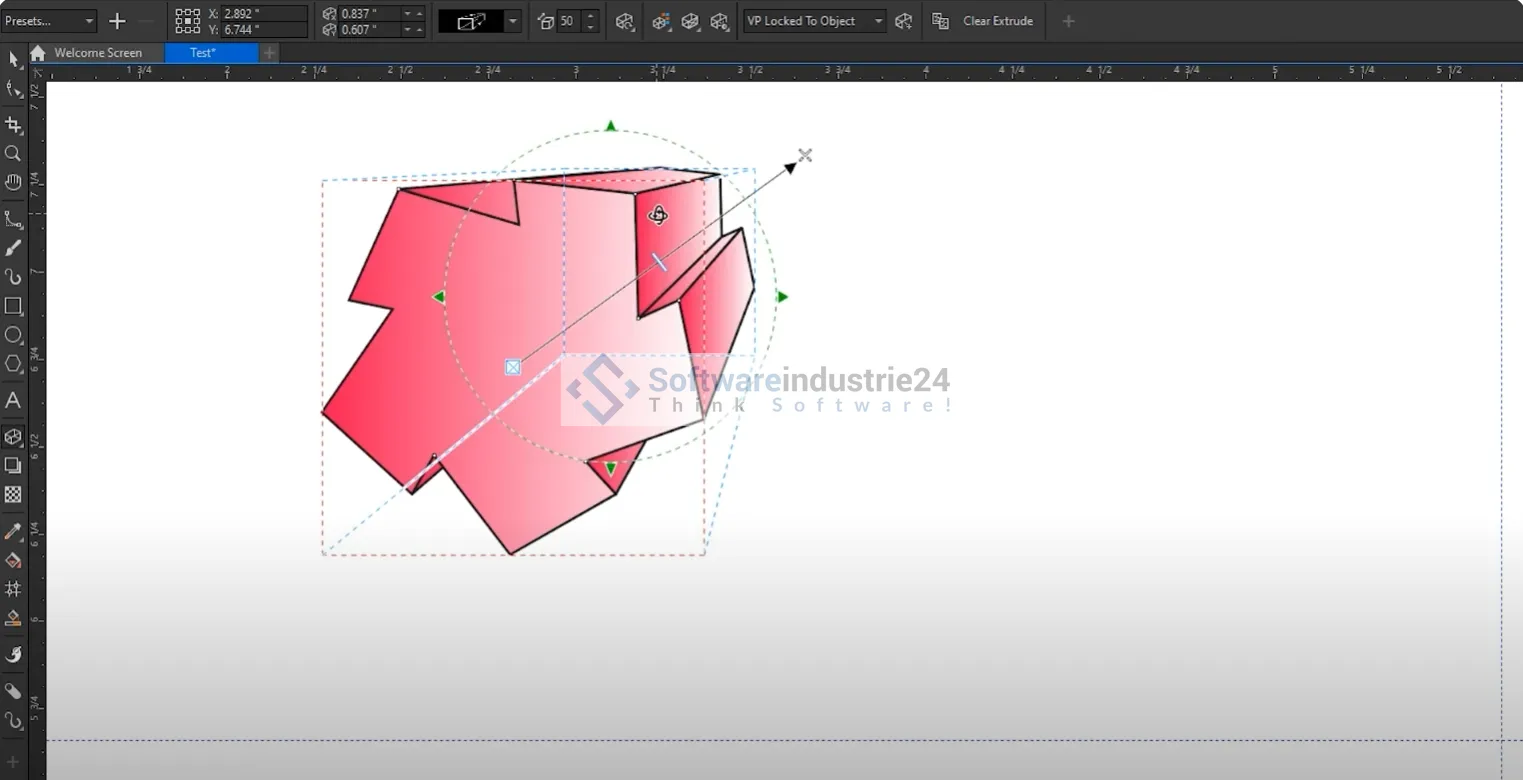The height and width of the screenshot is (780, 1523).
Task: Select the Crop tool
Action: pyautogui.click(x=13, y=125)
